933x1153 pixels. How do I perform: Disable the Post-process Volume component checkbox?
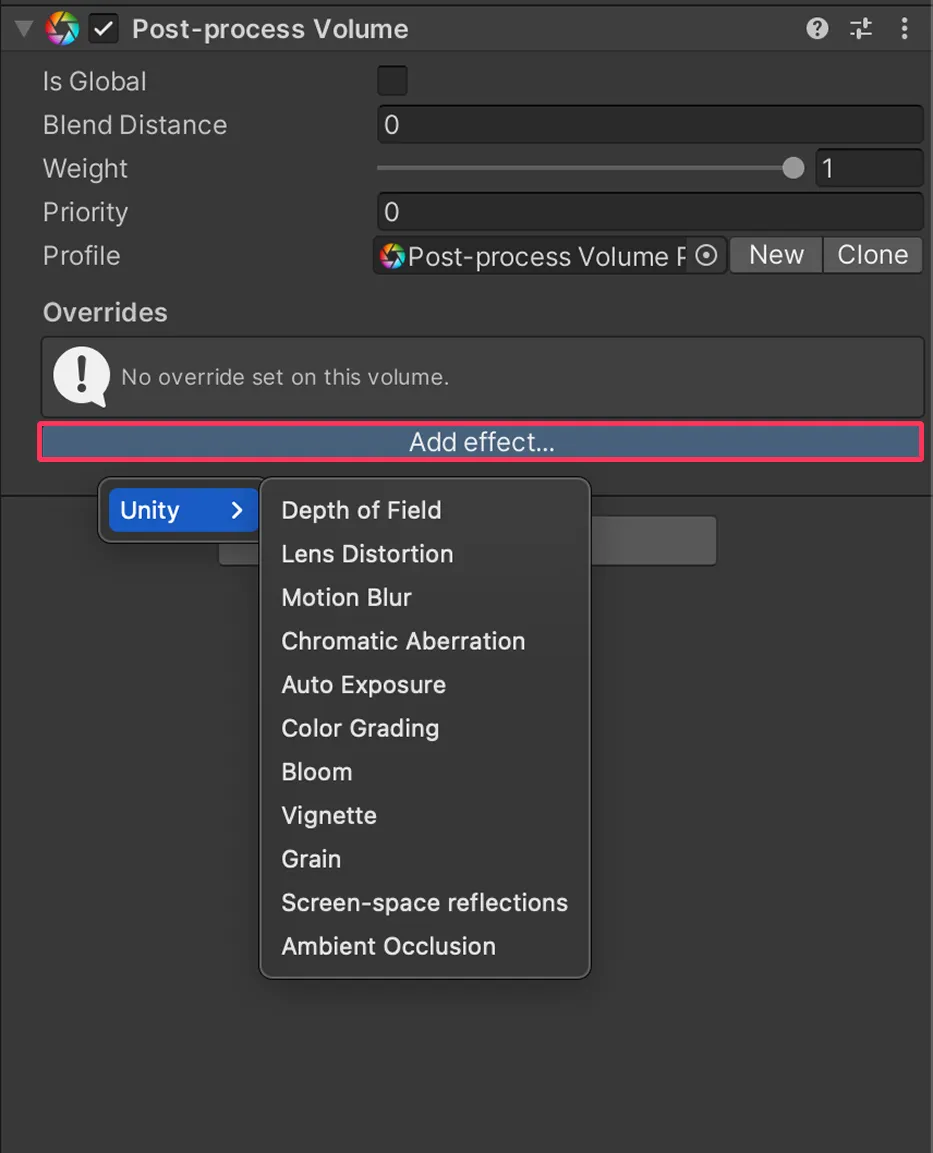[x=104, y=29]
